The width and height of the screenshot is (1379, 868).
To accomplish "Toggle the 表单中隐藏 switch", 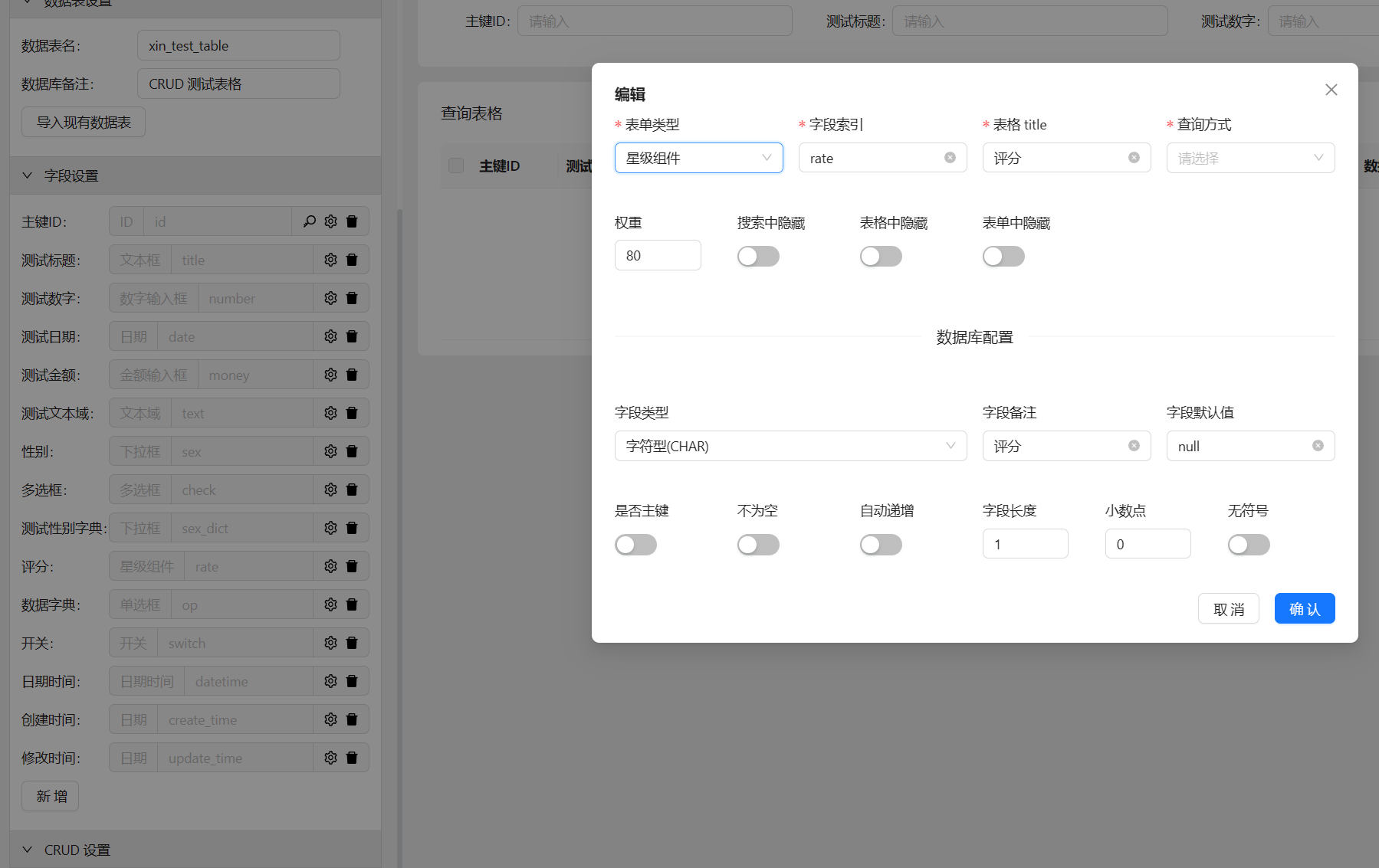I will (1003, 257).
